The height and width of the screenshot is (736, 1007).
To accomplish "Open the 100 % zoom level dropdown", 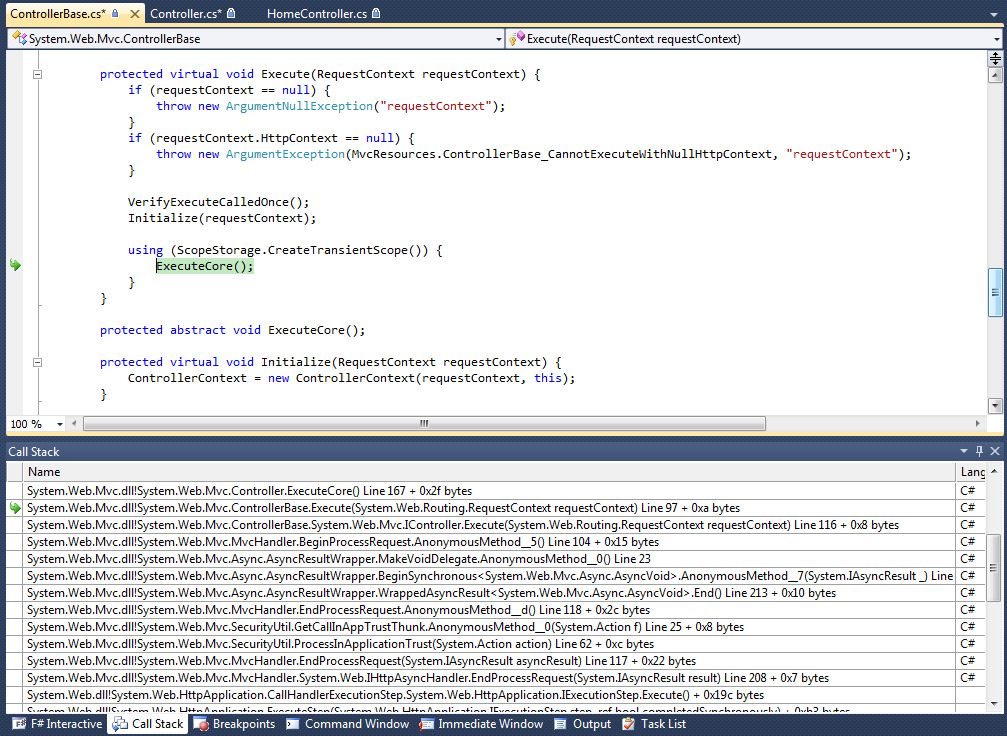I will [x=60, y=424].
